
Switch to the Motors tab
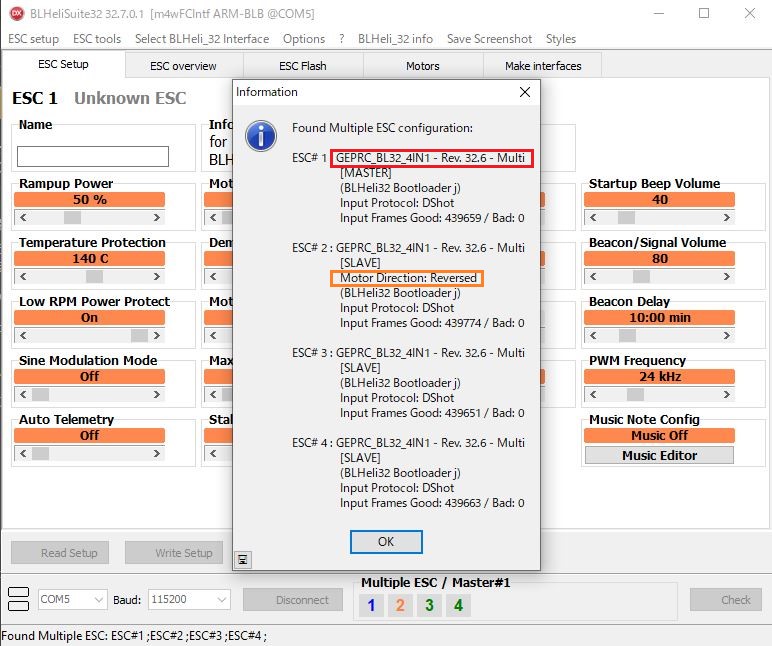click(423, 66)
